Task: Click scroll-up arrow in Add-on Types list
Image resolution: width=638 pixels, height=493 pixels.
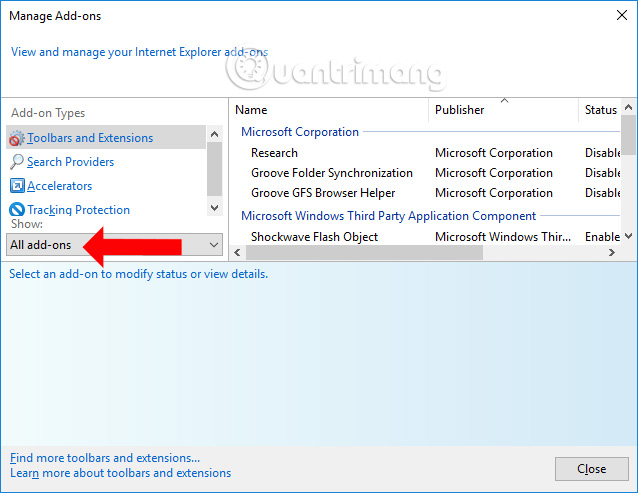Action: [x=214, y=134]
